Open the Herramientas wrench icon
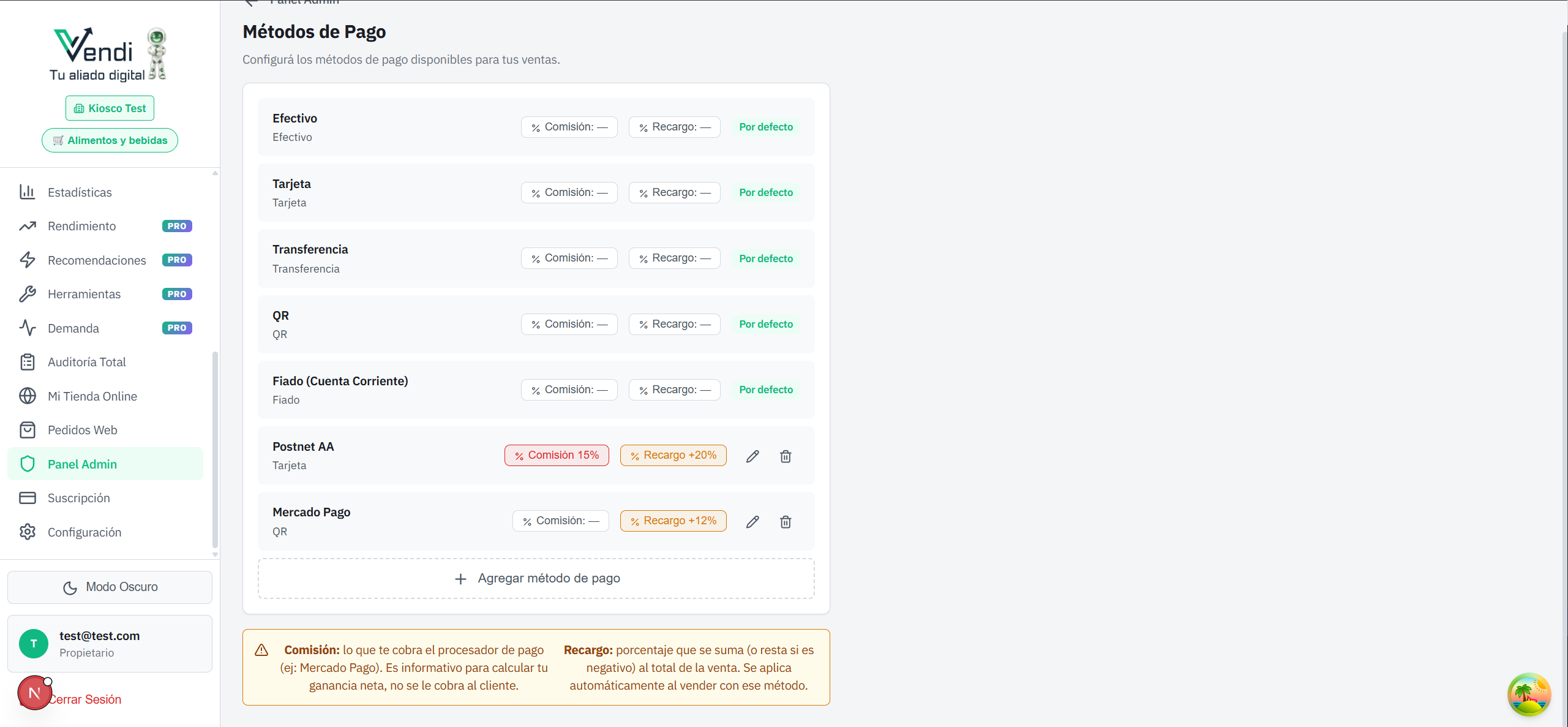The height and width of the screenshot is (727, 1568). point(28,293)
